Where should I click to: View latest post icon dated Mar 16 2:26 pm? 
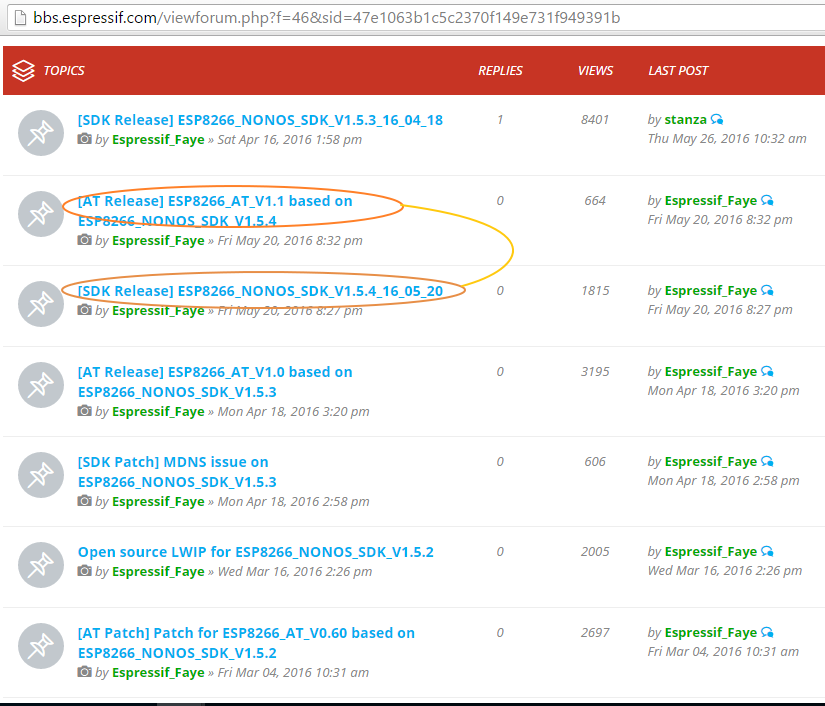pos(768,552)
